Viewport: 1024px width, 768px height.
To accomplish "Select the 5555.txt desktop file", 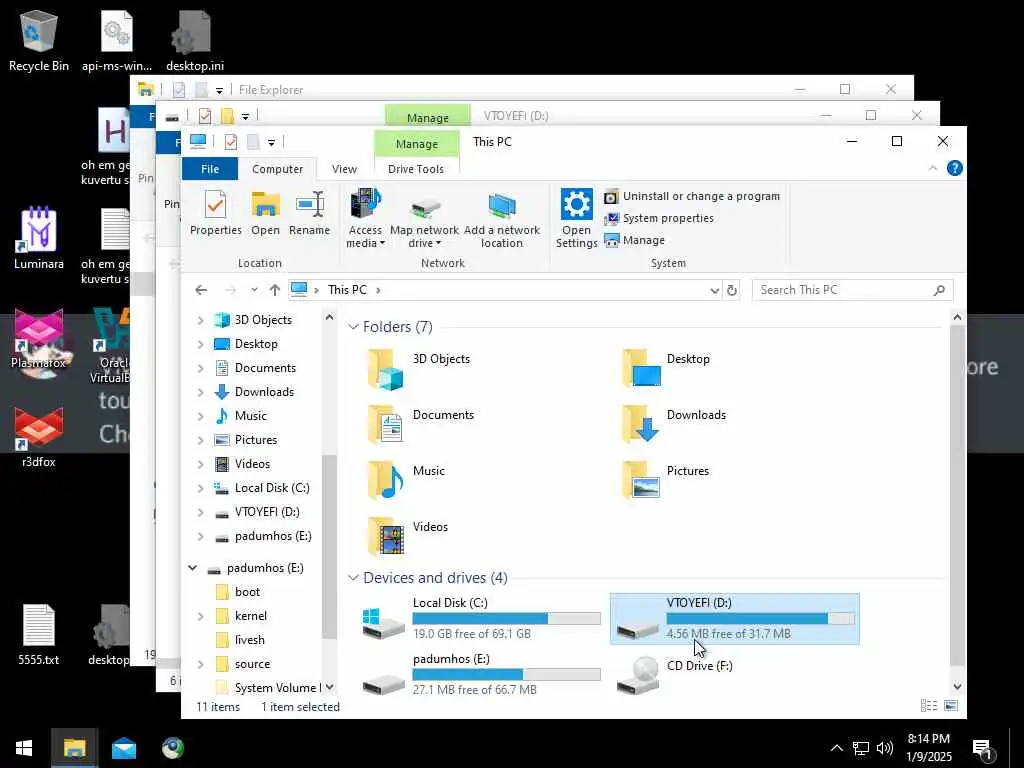I will click(x=39, y=635).
